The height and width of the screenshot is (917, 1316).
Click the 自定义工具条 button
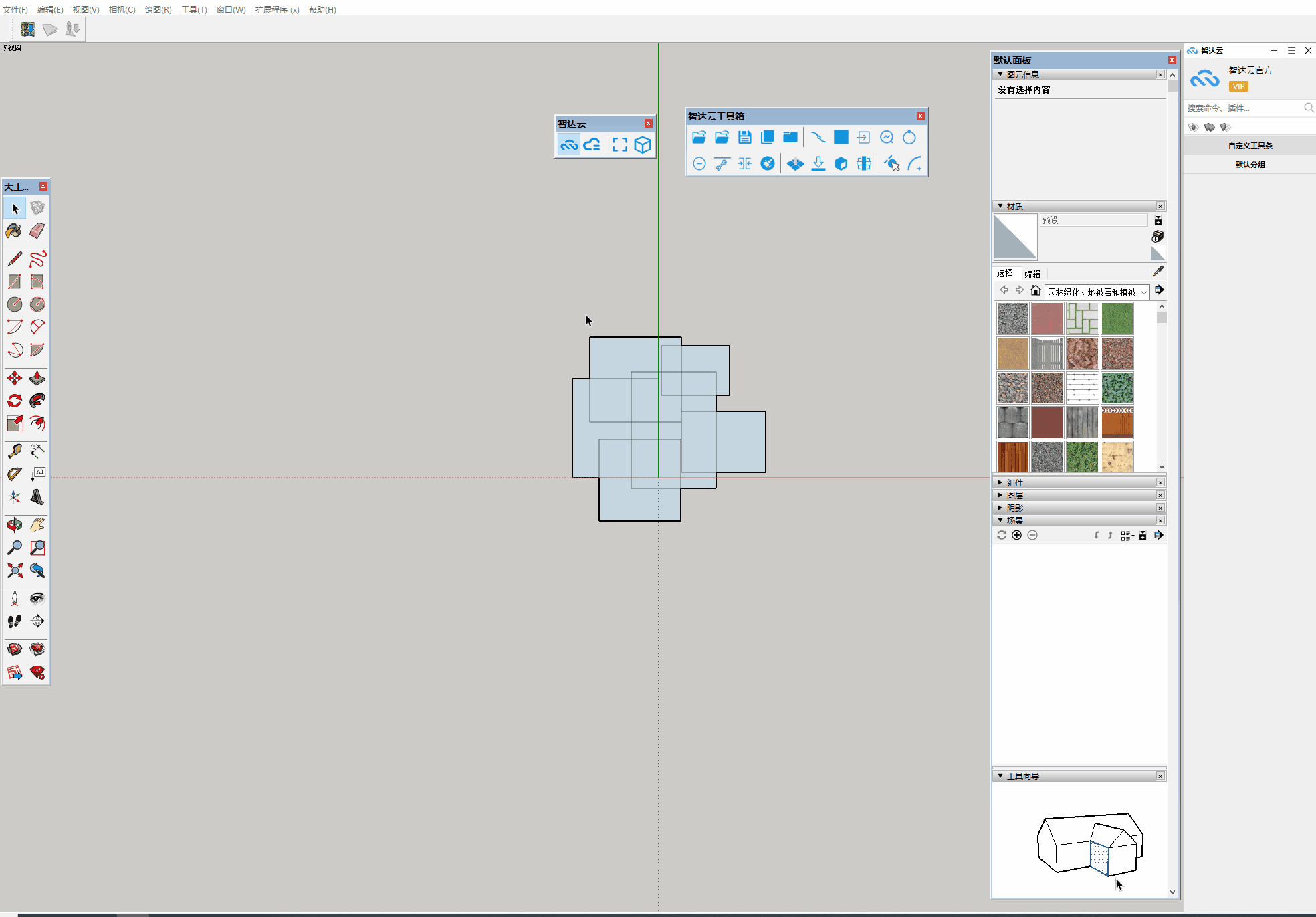[1249, 146]
